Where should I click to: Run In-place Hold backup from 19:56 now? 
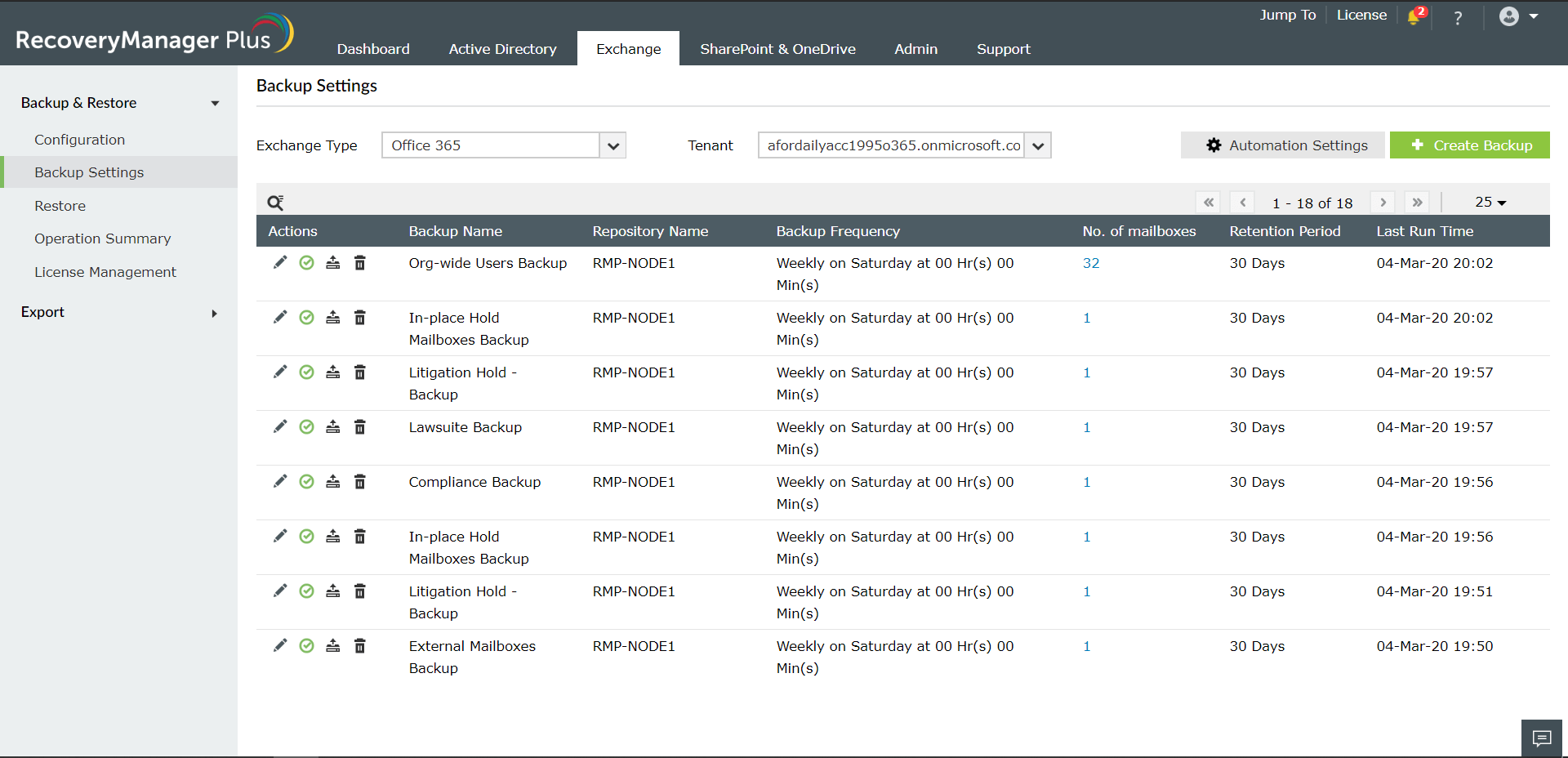click(333, 536)
